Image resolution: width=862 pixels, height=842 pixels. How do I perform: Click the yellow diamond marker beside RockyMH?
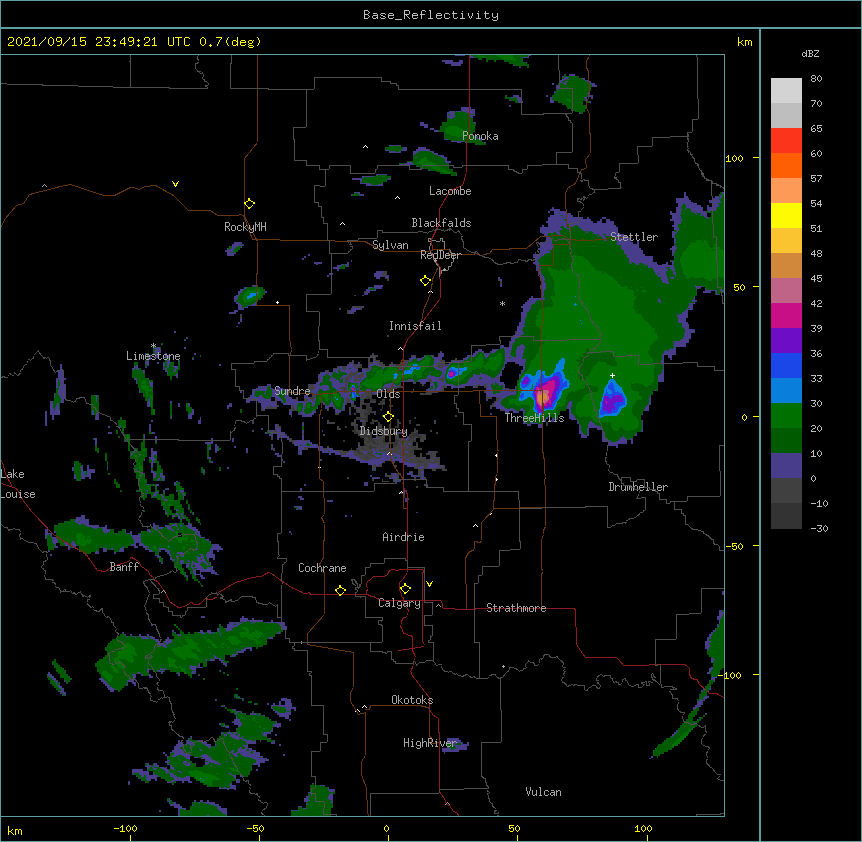pyautogui.click(x=250, y=204)
